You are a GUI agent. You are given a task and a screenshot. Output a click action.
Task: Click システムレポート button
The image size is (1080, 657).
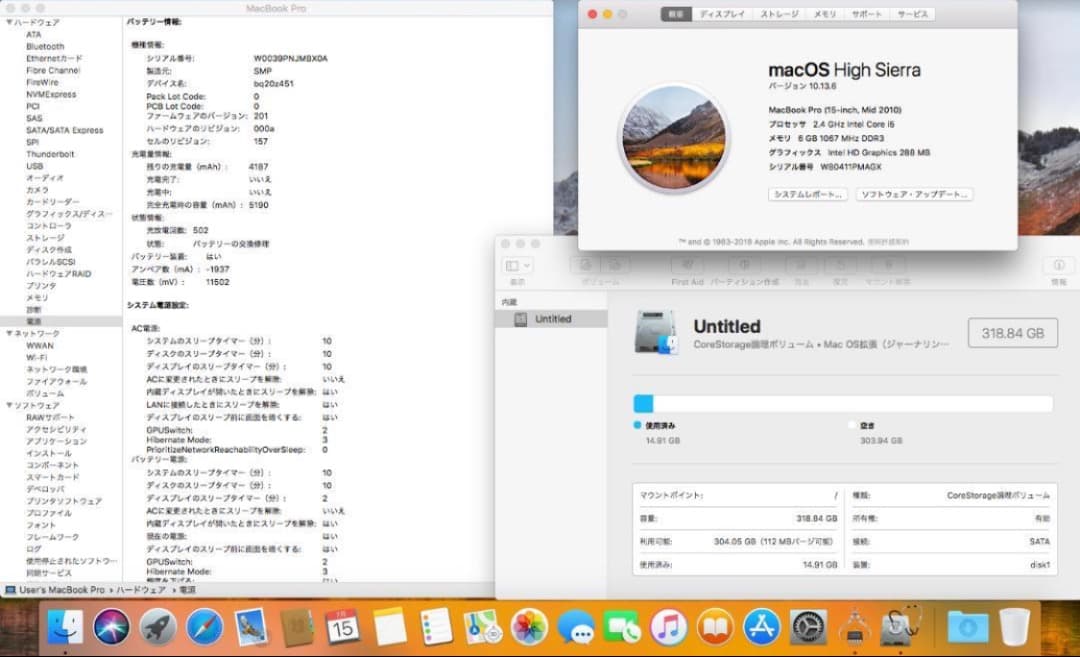pyautogui.click(x=808, y=194)
